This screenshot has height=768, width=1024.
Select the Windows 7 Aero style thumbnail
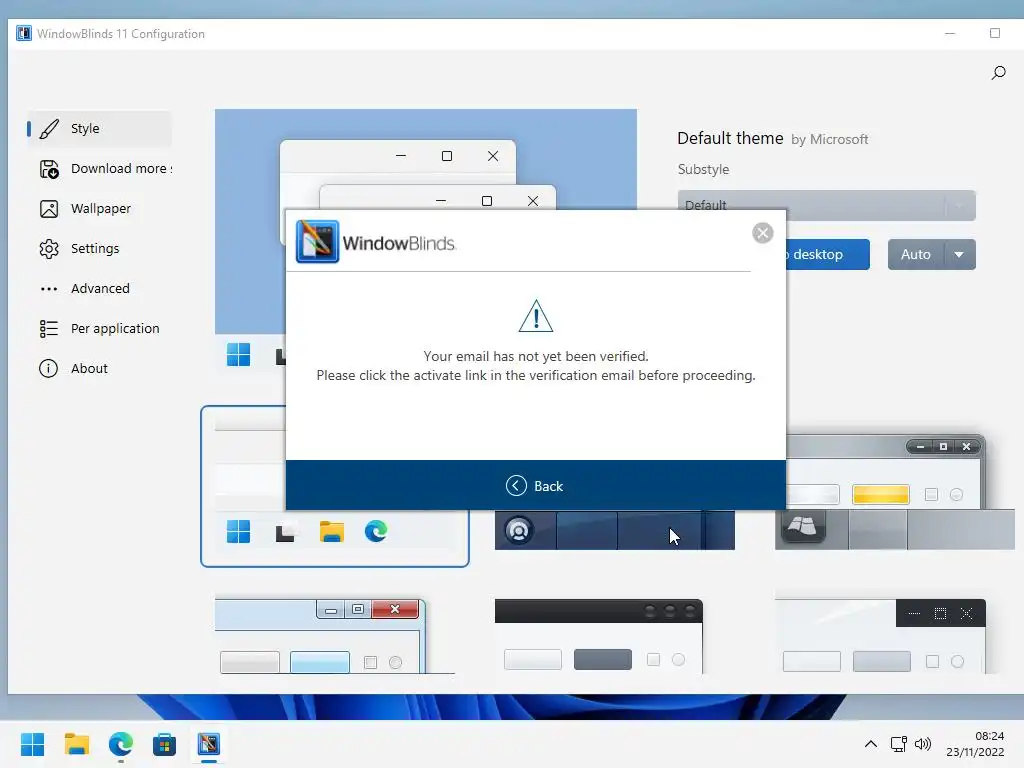(x=334, y=635)
